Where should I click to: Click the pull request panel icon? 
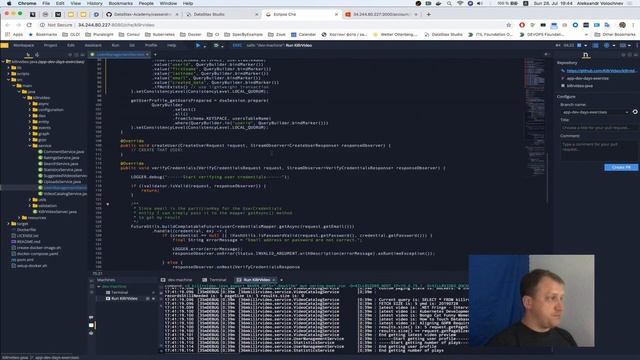586,55
